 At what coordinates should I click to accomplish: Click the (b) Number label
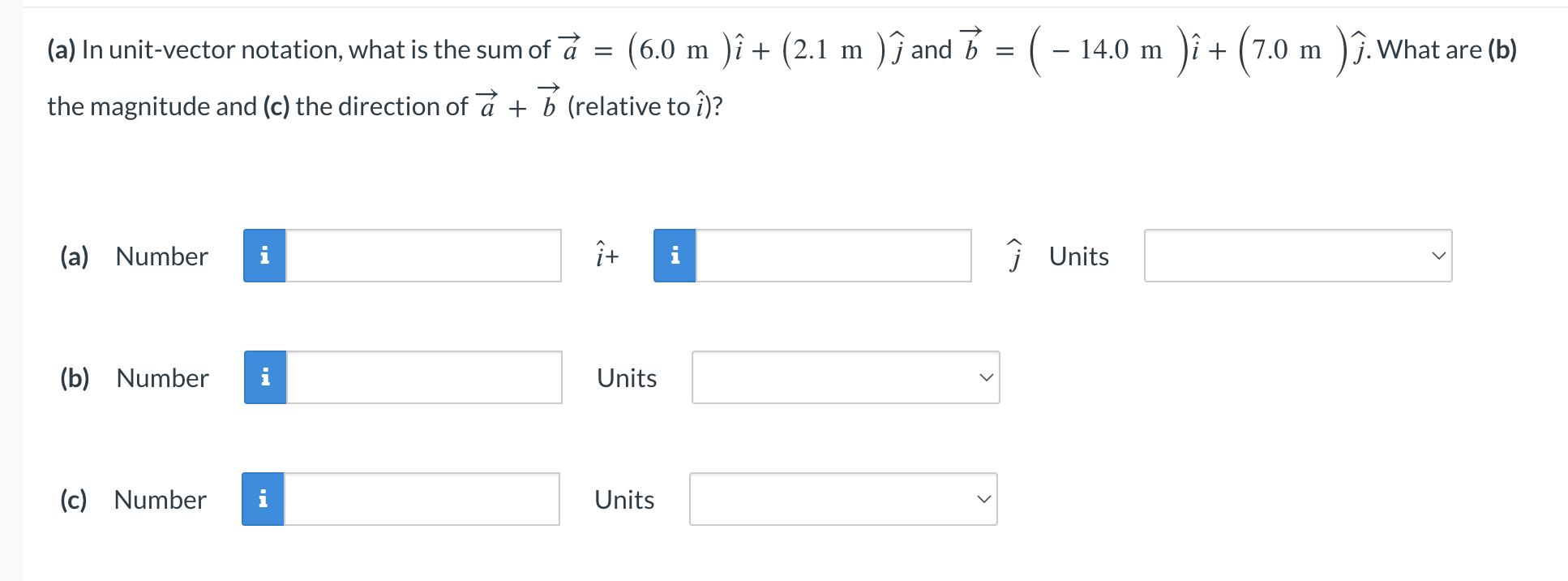161,377
